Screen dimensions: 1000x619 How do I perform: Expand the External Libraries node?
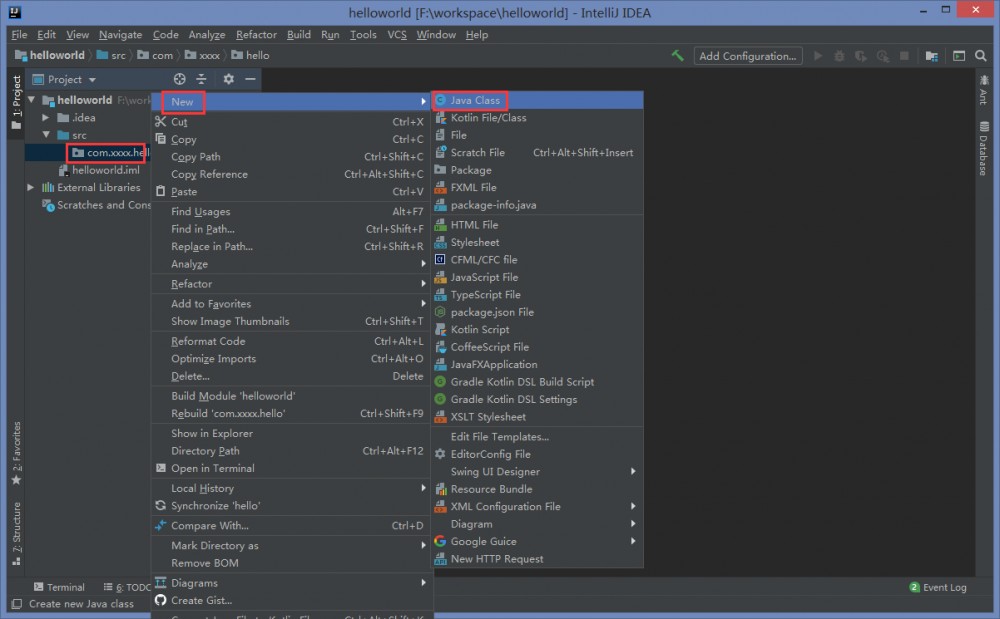tap(30, 187)
